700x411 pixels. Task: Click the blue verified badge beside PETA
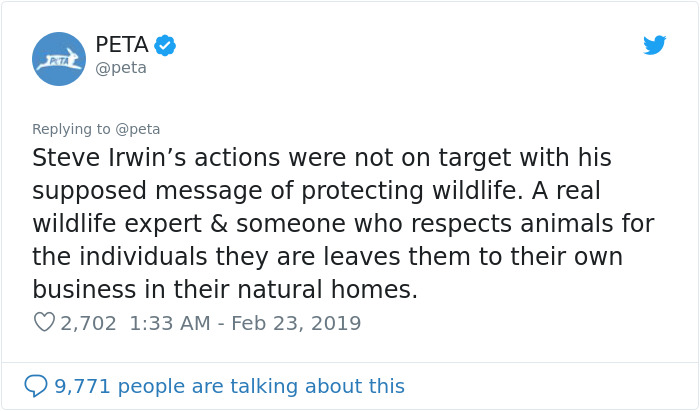coord(165,45)
